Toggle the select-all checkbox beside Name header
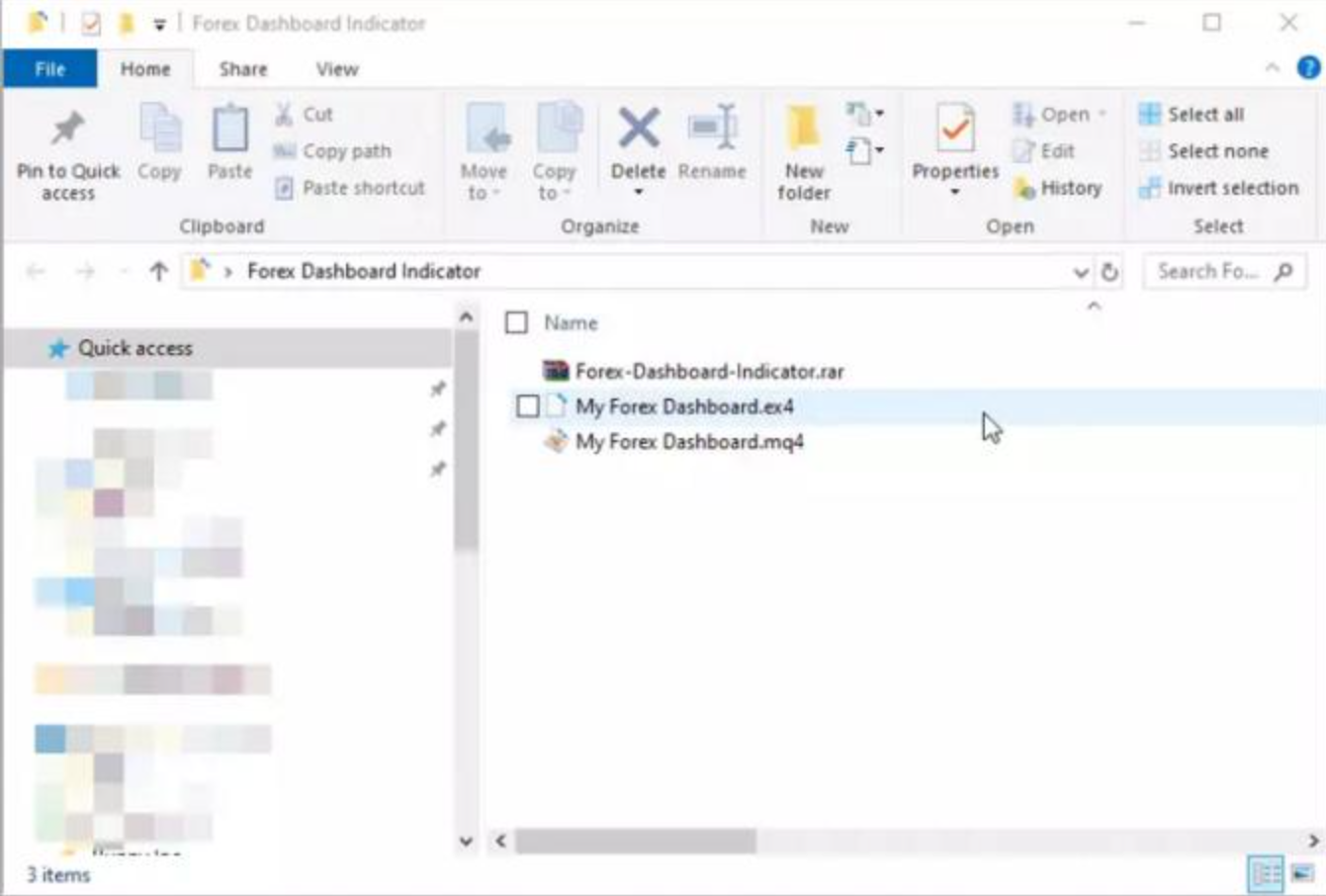This screenshot has height=896, width=1326. 516,322
